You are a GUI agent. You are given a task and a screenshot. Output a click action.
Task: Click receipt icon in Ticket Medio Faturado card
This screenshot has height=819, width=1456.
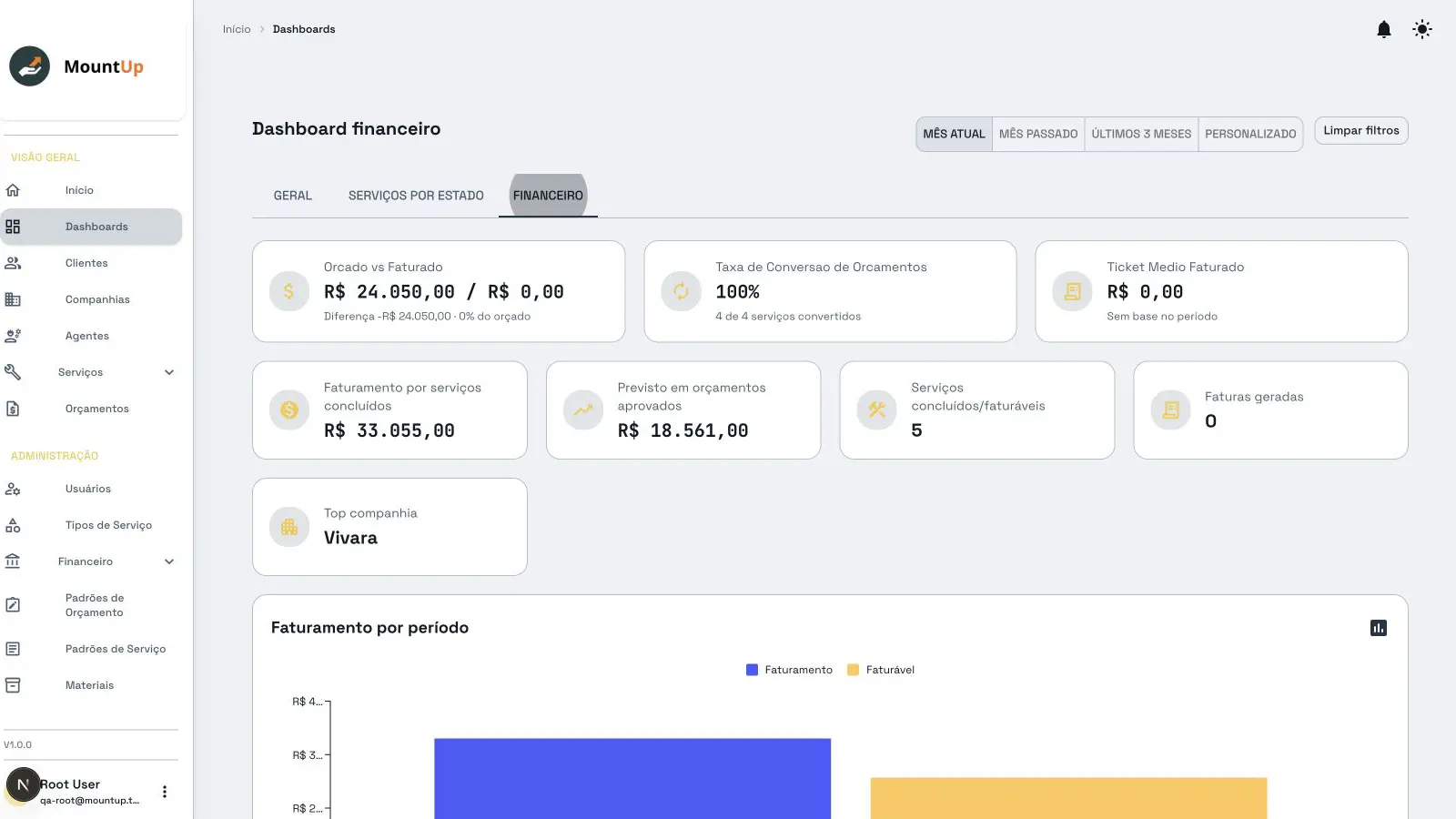[1072, 291]
